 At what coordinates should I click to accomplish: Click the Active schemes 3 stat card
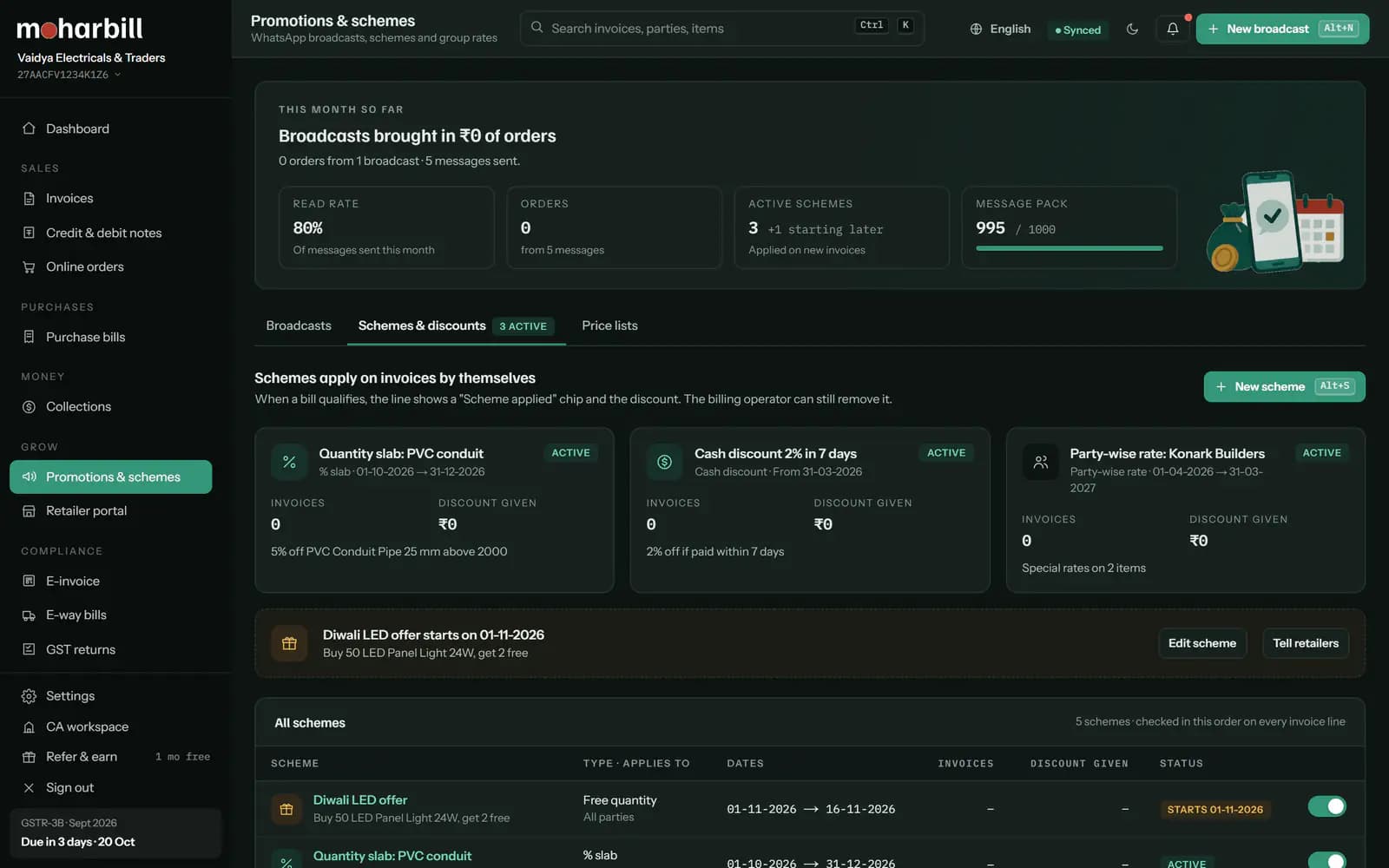click(841, 227)
